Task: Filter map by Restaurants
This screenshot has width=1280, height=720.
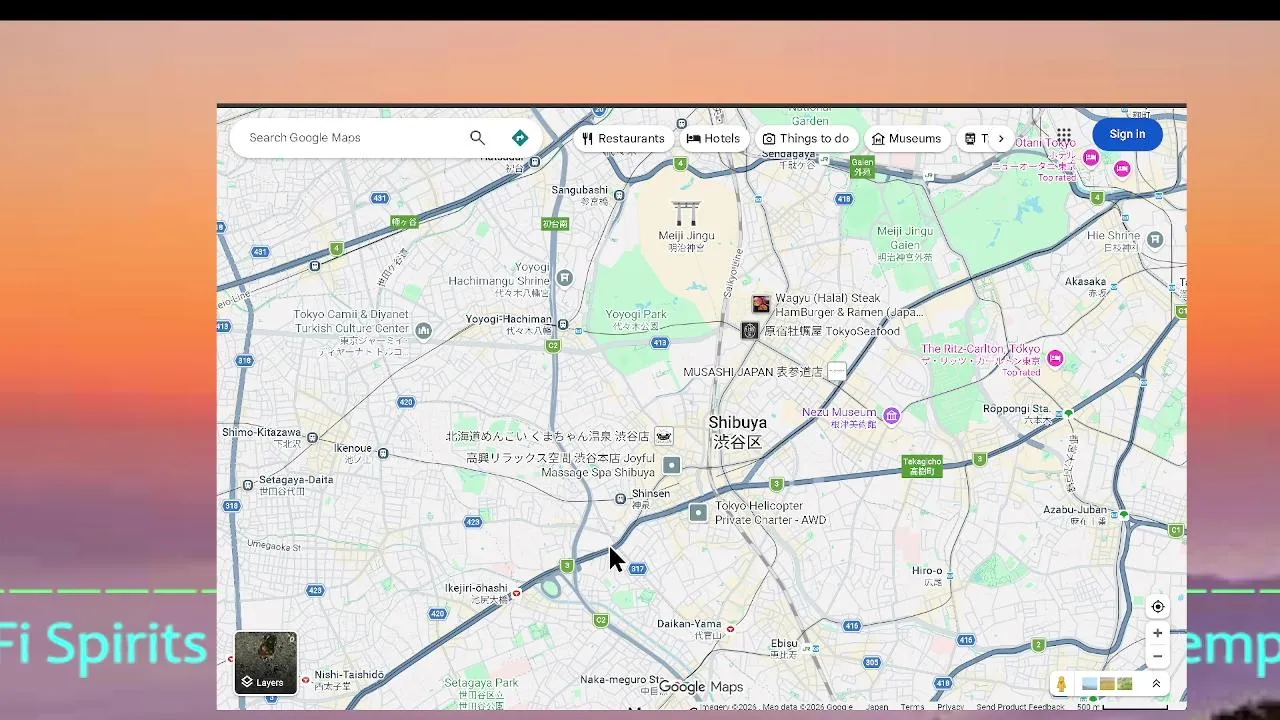Action: (x=622, y=139)
